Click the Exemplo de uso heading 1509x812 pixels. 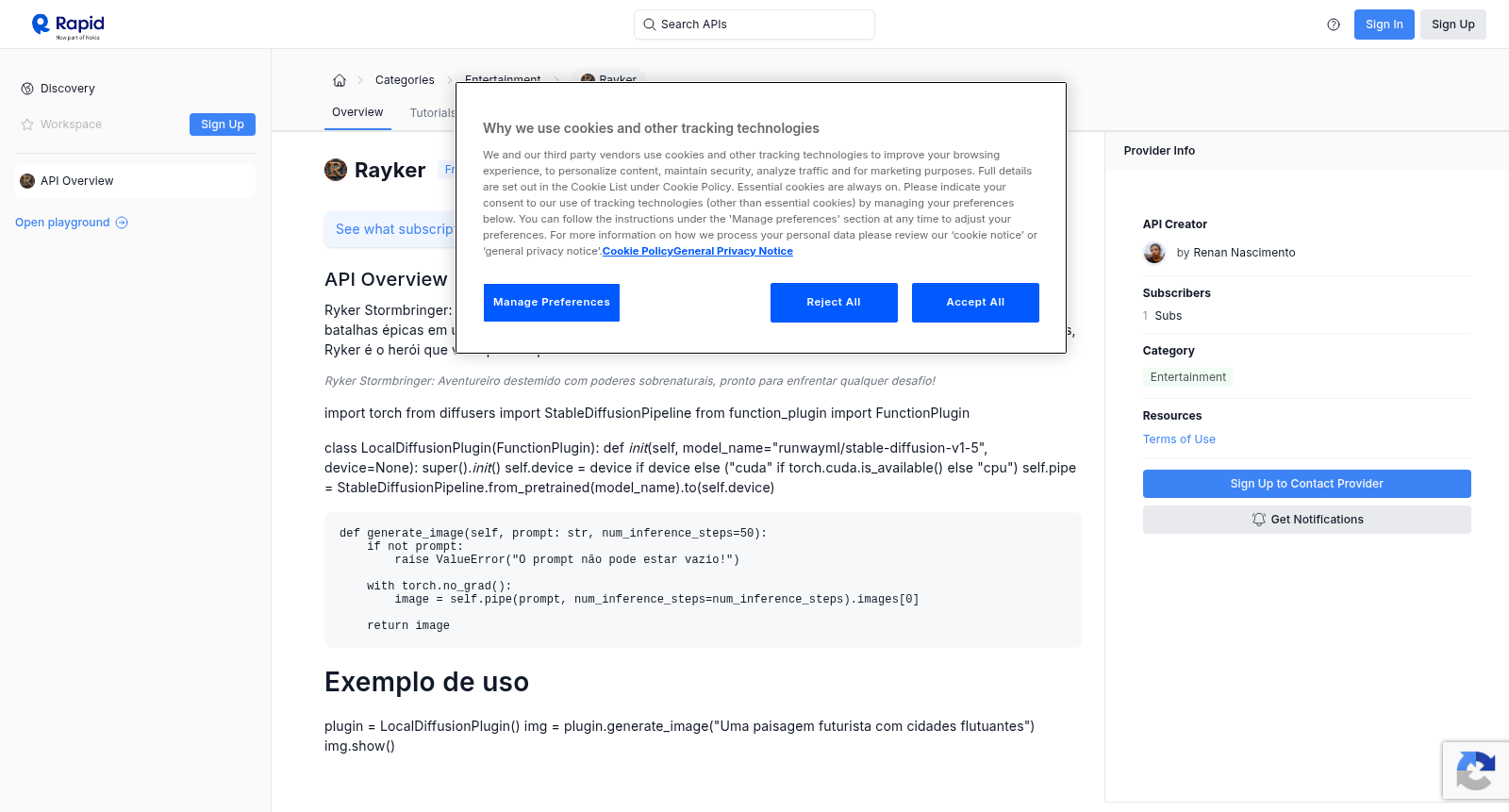(x=426, y=682)
